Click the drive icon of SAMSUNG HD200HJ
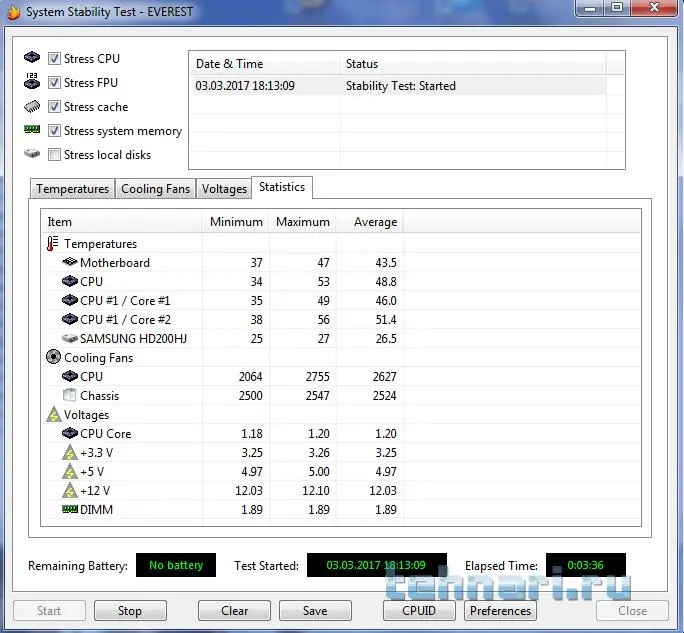The image size is (684, 633). [x=70, y=338]
